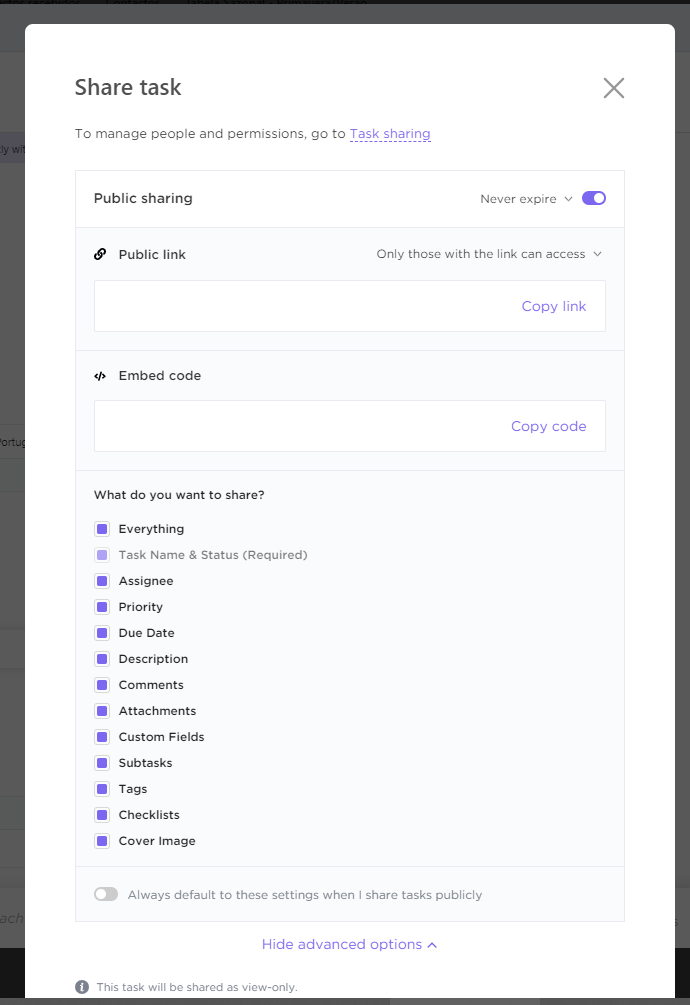Open the Never expire dropdown

coord(526,199)
